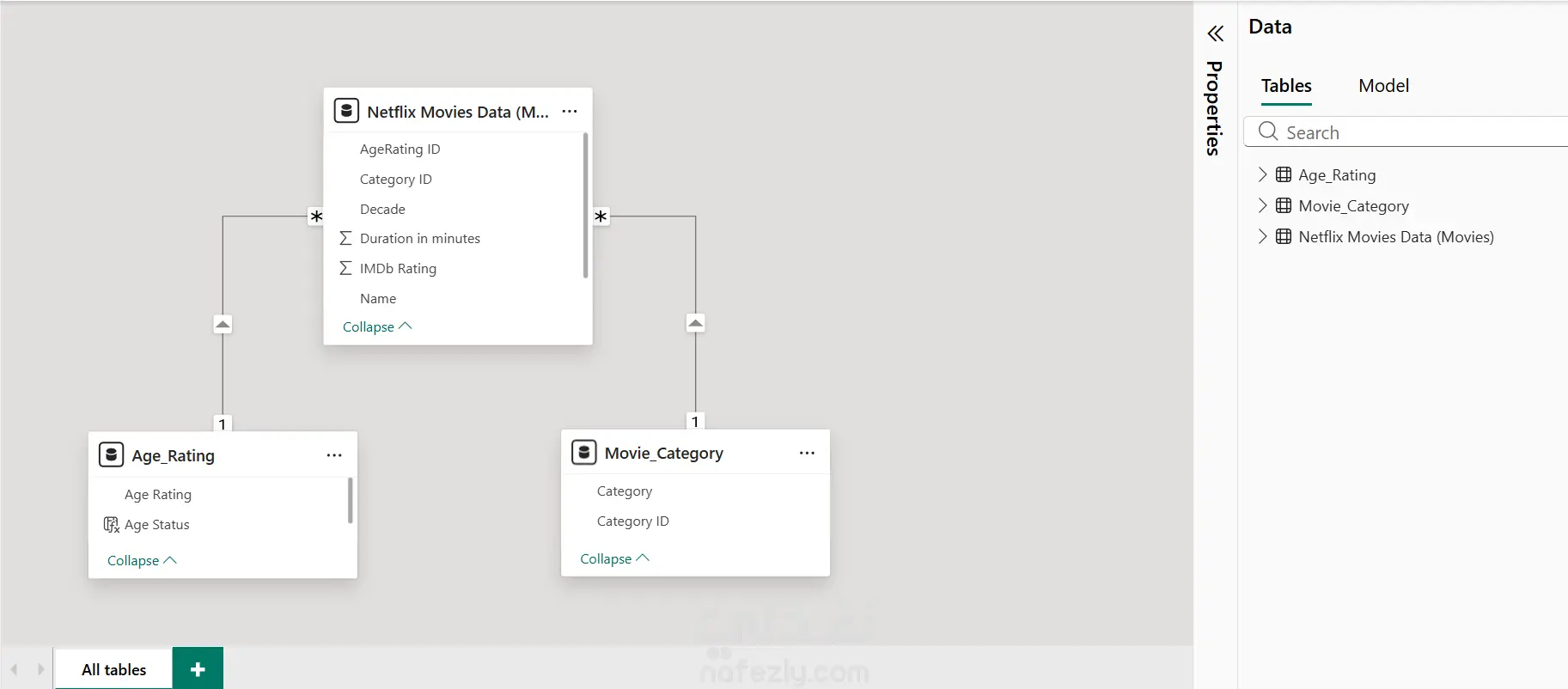Select the Age Status field
This screenshot has height=689, width=1568.
click(157, 524)
